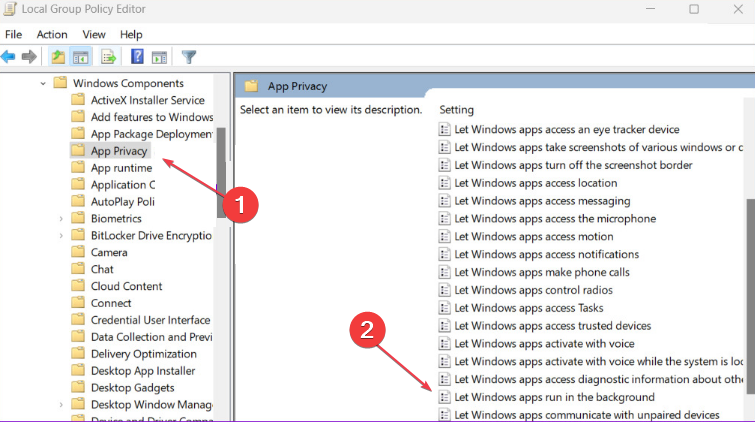This screenshot has width=755, height=422.
Task: Expand the Biometrics tree node
Action: [x=61, y=219]
